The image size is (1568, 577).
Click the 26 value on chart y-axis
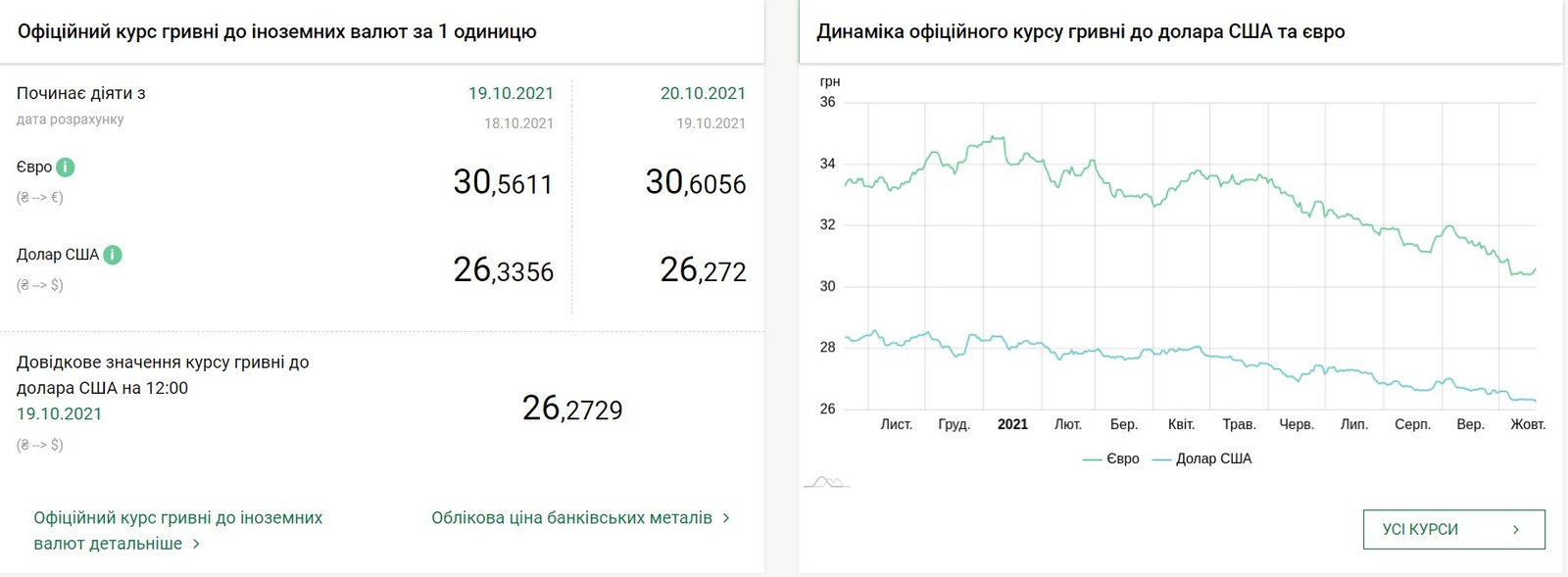[x=828, y=409]
